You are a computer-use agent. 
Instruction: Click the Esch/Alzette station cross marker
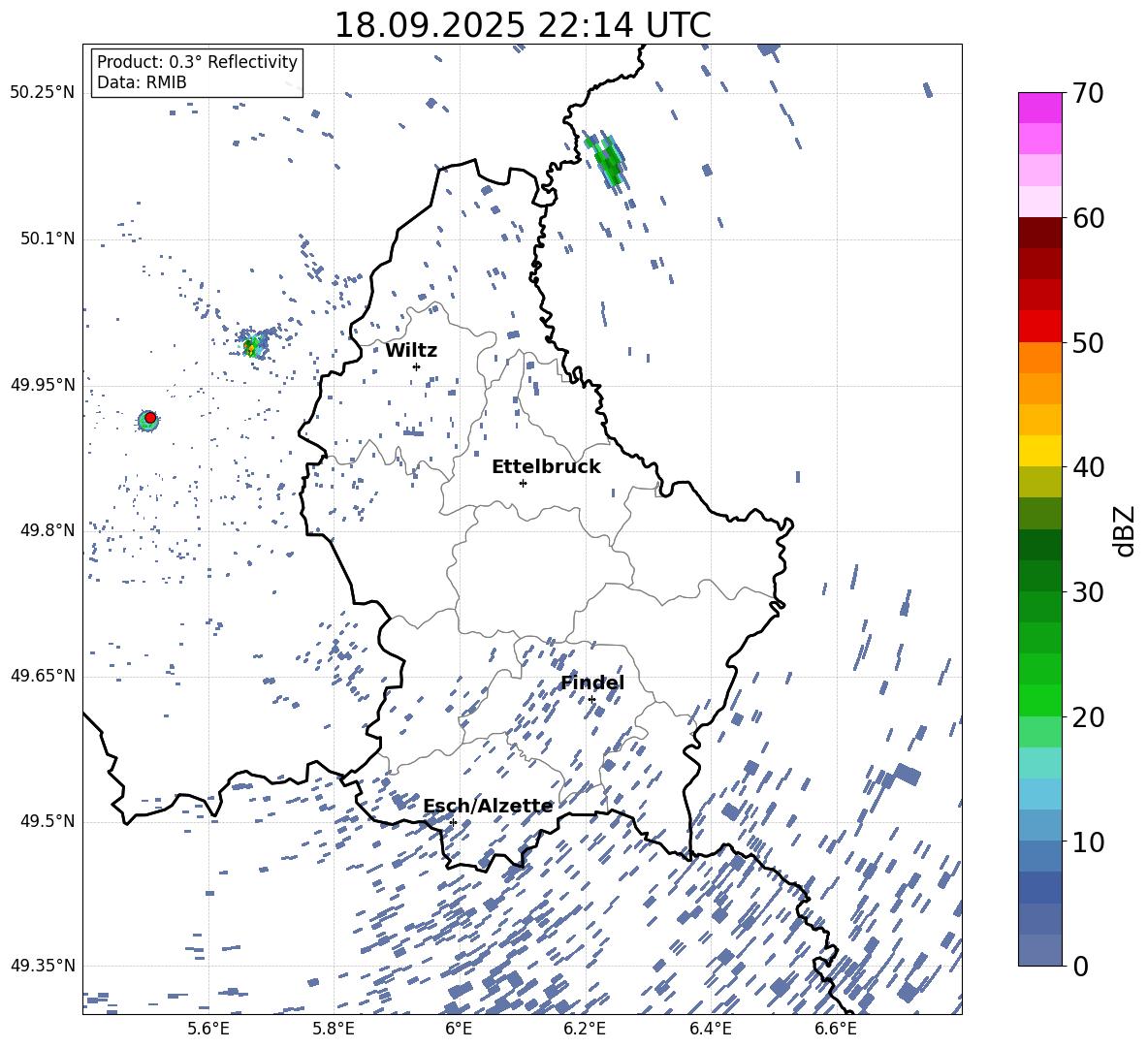[453, 822]
